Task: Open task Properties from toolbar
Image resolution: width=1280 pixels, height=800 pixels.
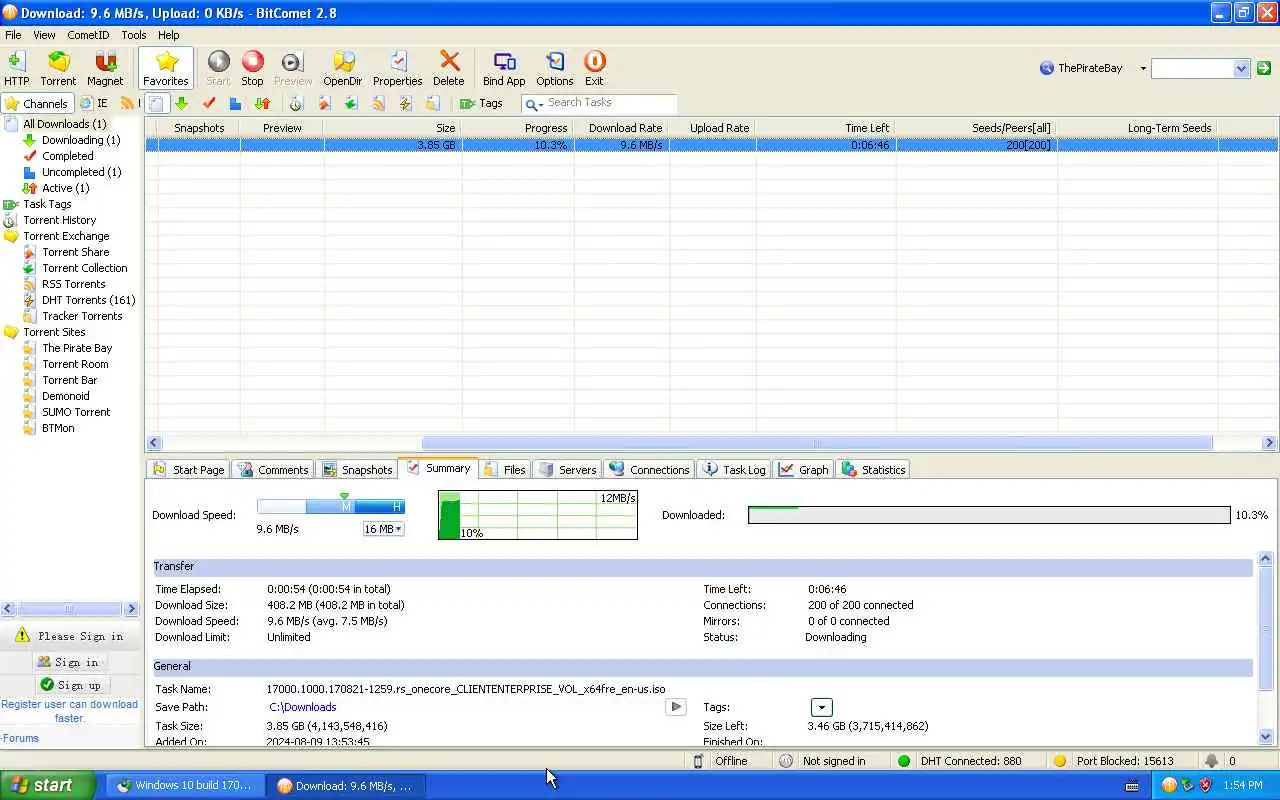Action: tap(397, 69)
